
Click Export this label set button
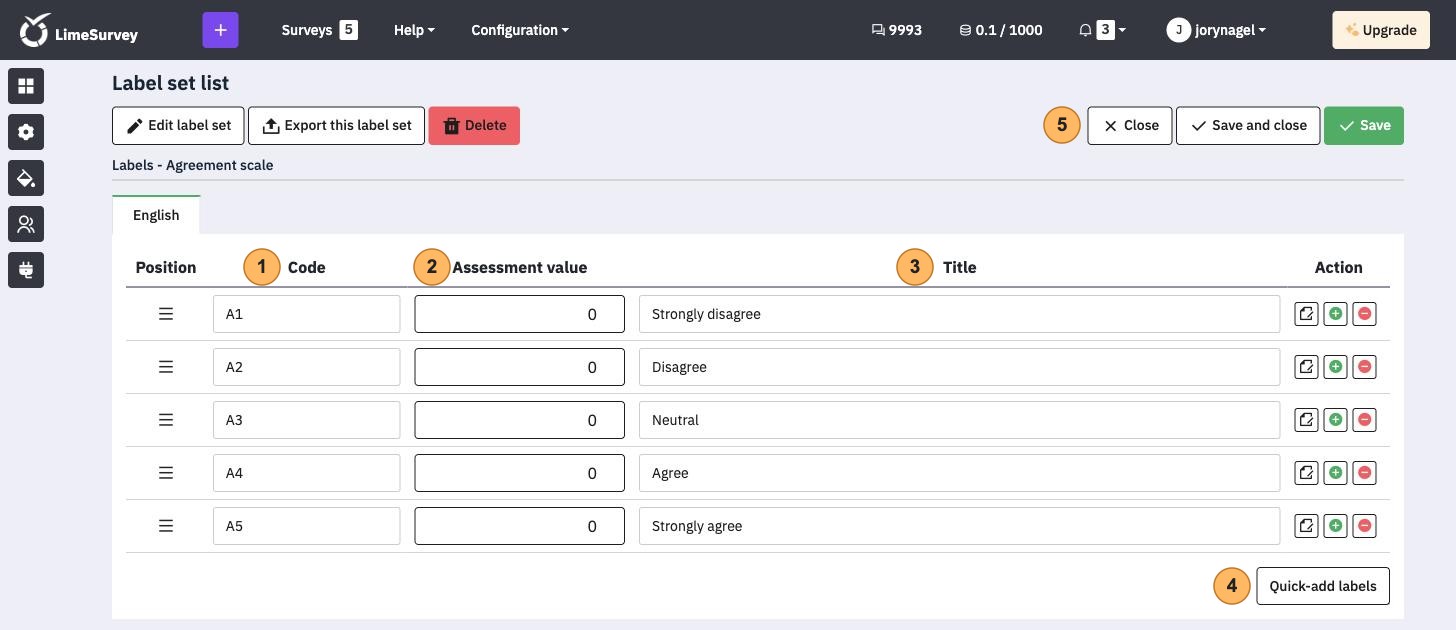[336, 125]
